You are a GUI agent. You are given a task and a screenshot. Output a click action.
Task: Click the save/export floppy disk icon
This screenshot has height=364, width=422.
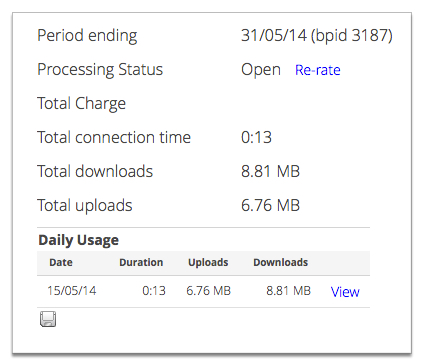[48, 319]
